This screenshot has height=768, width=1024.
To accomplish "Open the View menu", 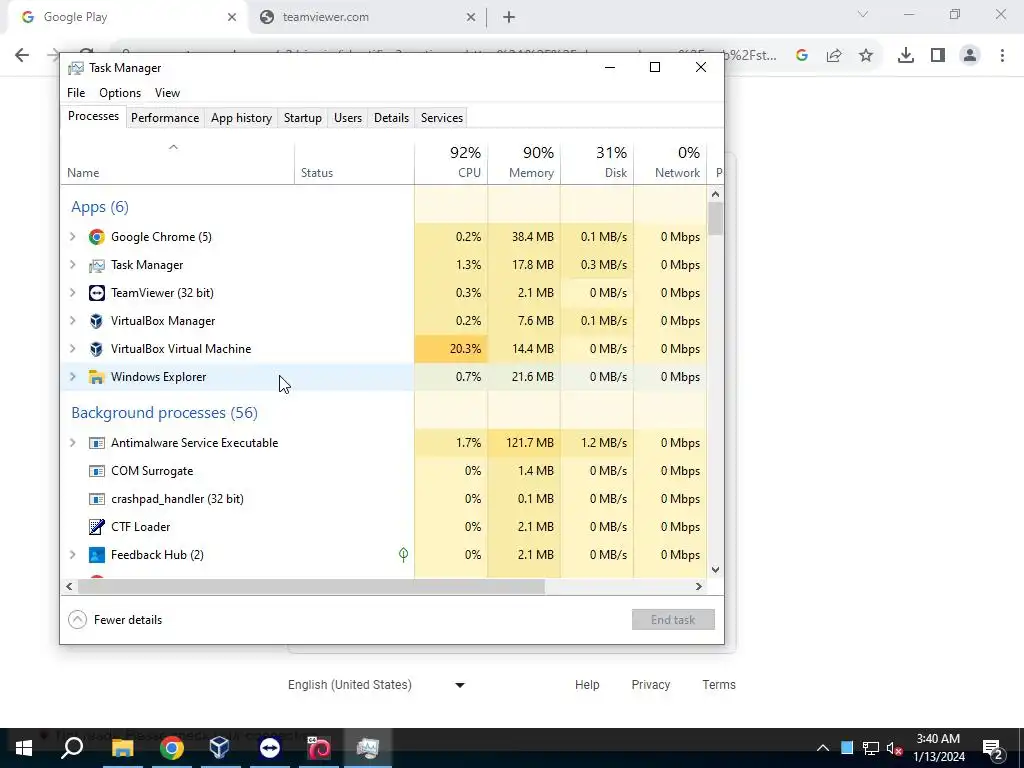I will pos(167,93).
